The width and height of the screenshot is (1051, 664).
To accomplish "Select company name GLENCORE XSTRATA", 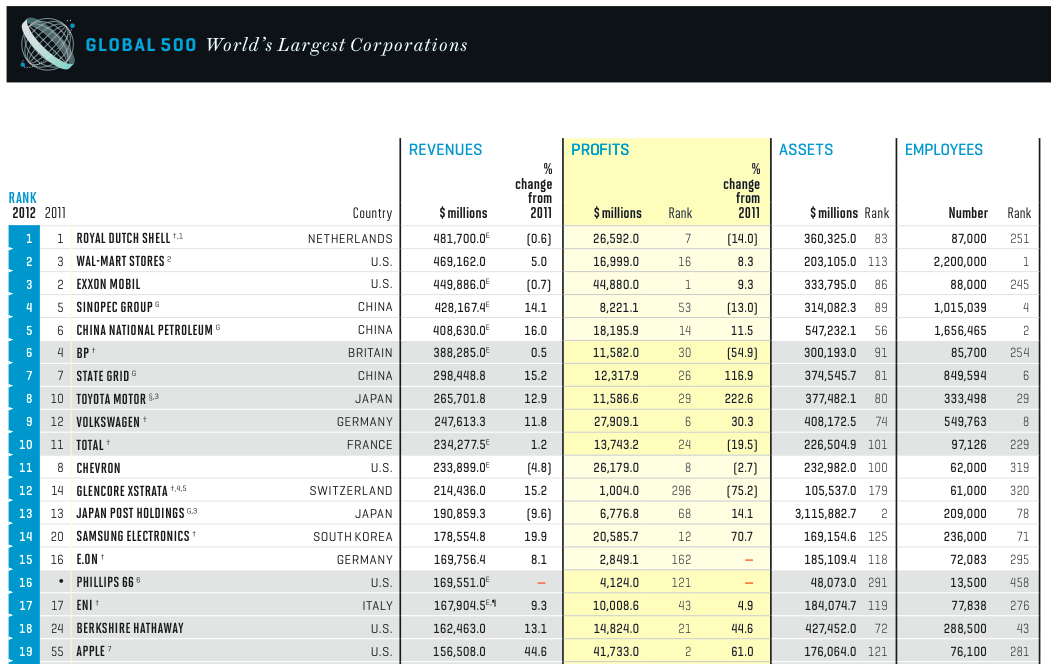I will point(122,491).
